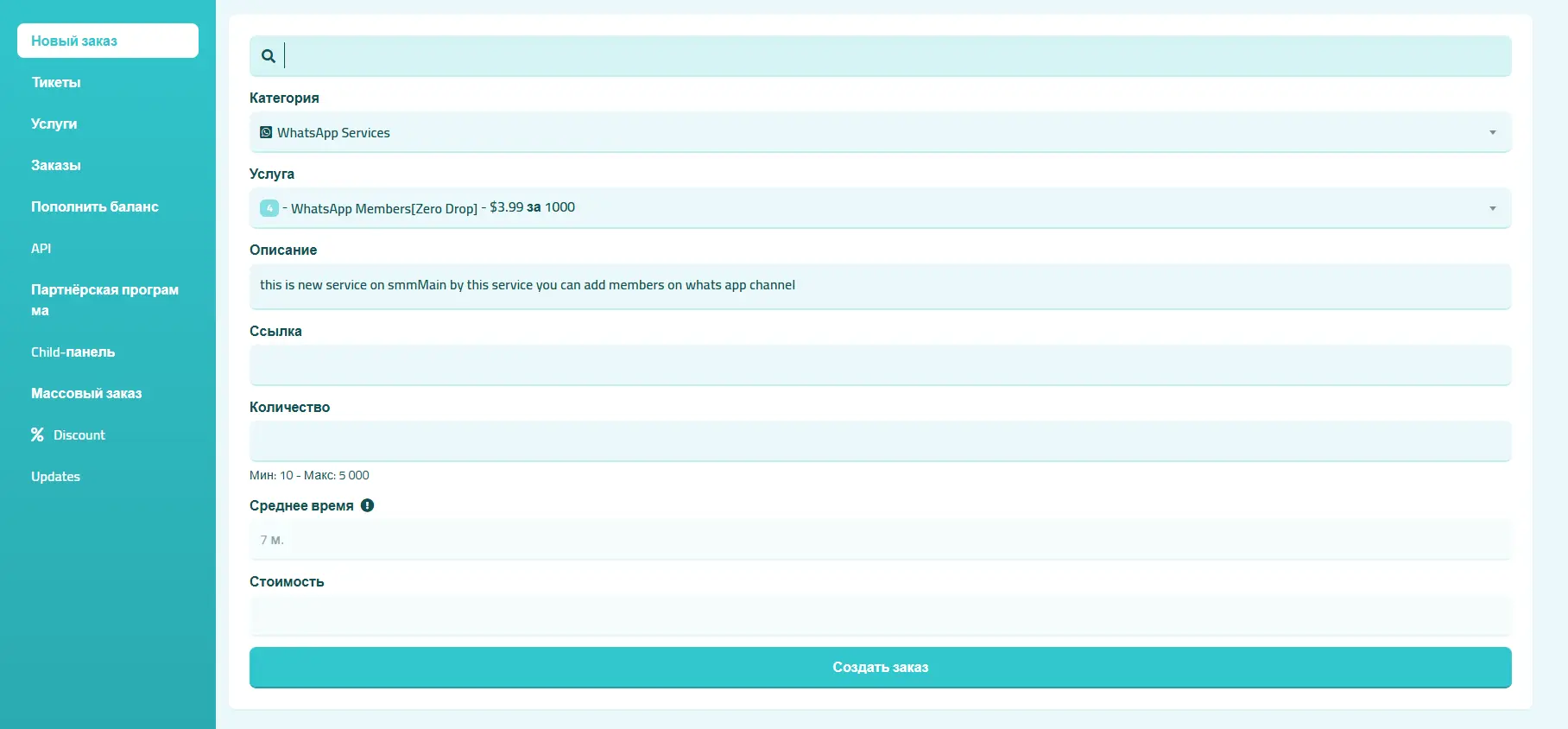Click the Среднее время label
Screen dimensions: 1568x729
[x=301, y=505]
